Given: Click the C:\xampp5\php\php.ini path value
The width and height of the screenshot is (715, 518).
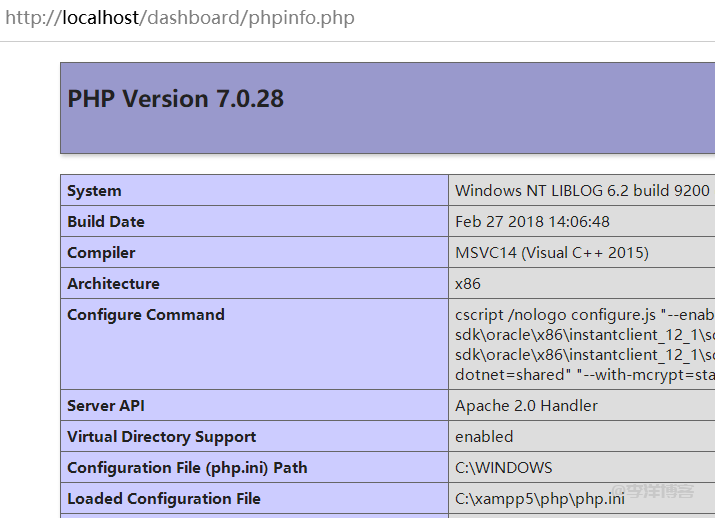Looking at the screenshot, I should (x=539, y=499).
